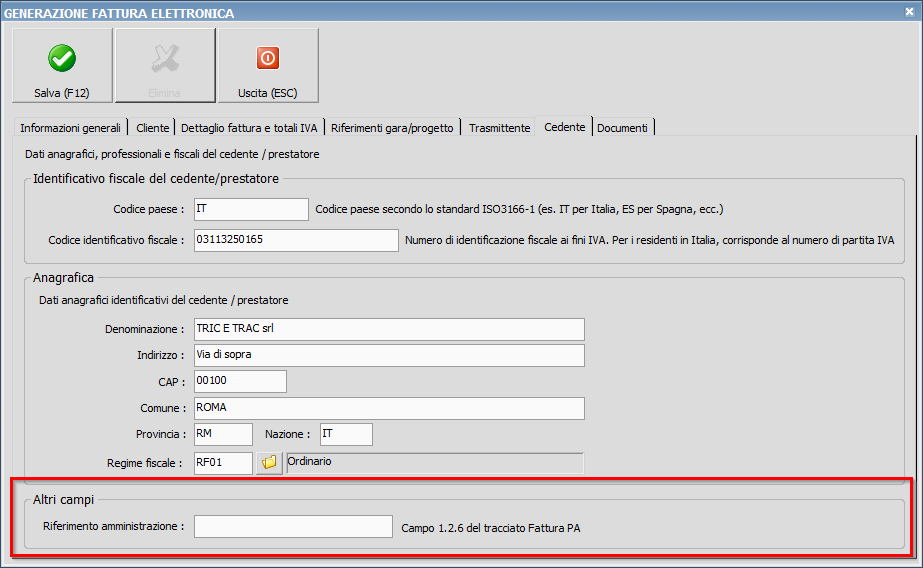Open the Trasmittente tab
This screenshot has width=923, height=568.
pos(499,128)
